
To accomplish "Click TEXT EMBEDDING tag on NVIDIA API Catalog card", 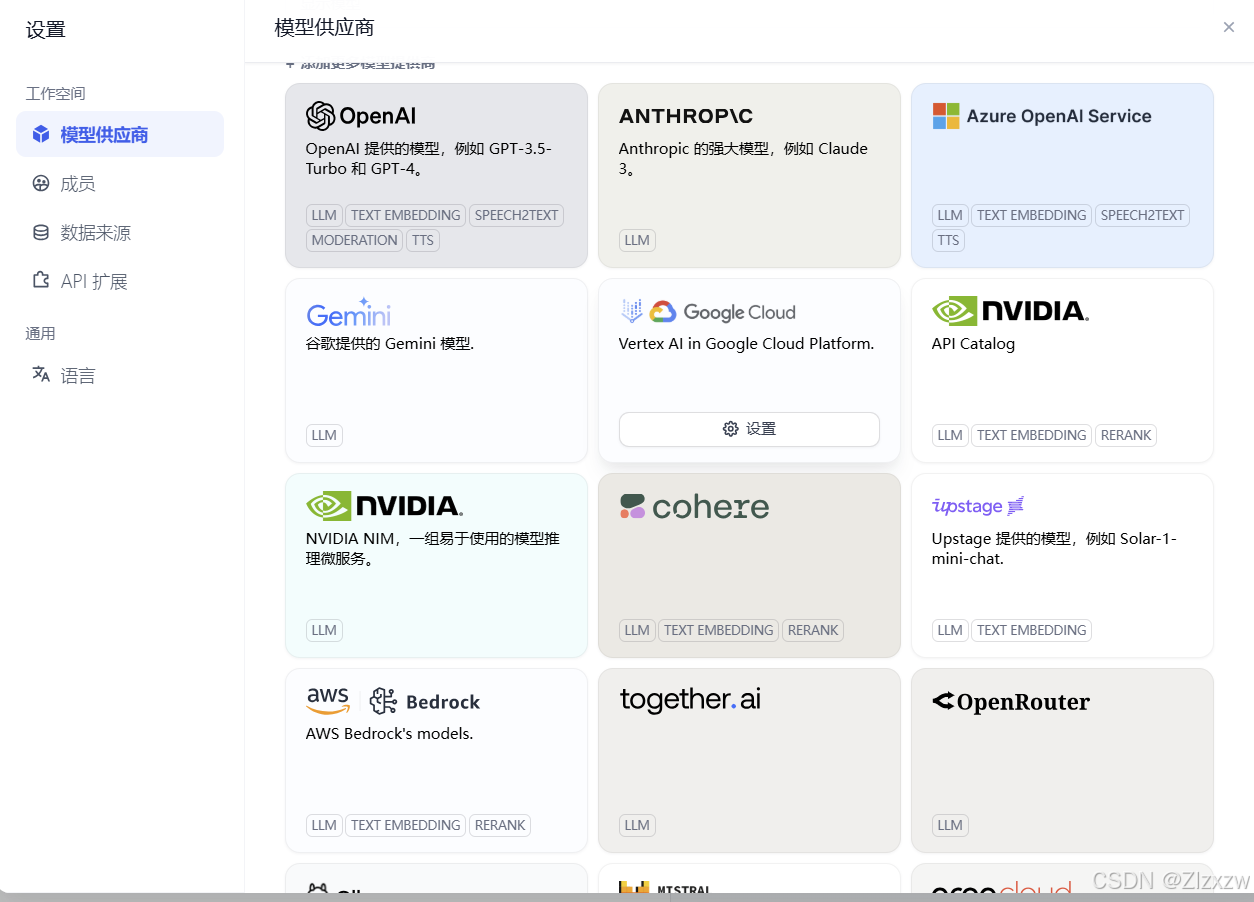I will (1031, 435).
